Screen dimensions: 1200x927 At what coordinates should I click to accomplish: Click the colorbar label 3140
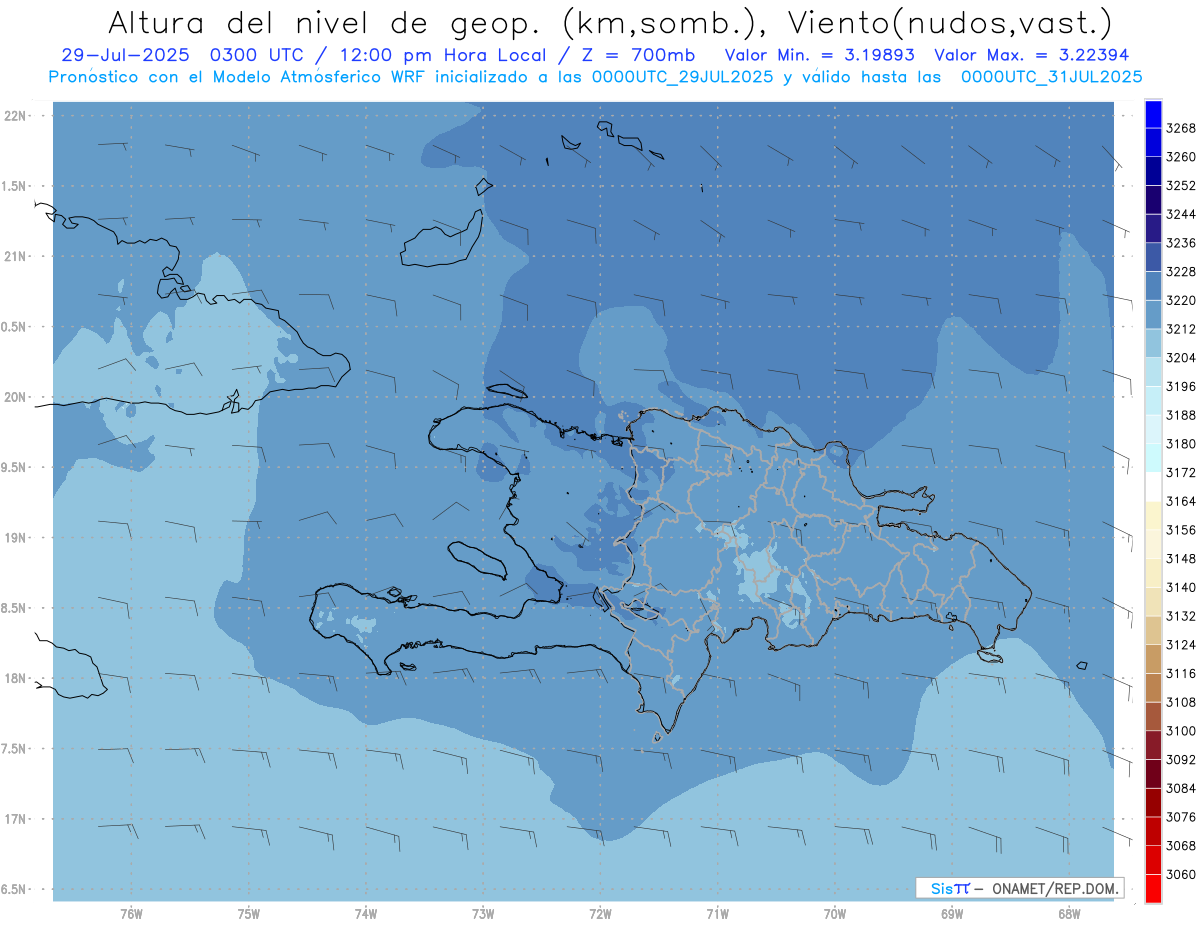[1181, 587]
